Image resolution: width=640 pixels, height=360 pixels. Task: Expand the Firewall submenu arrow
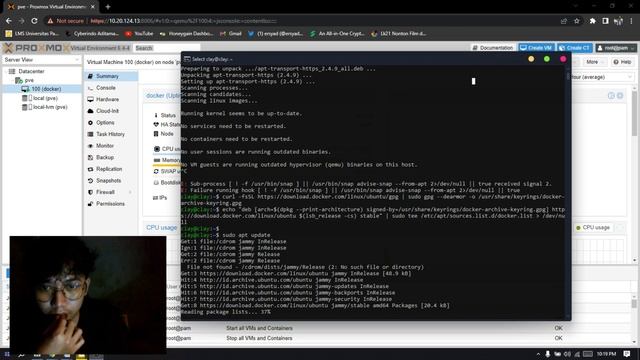[131, 192]
